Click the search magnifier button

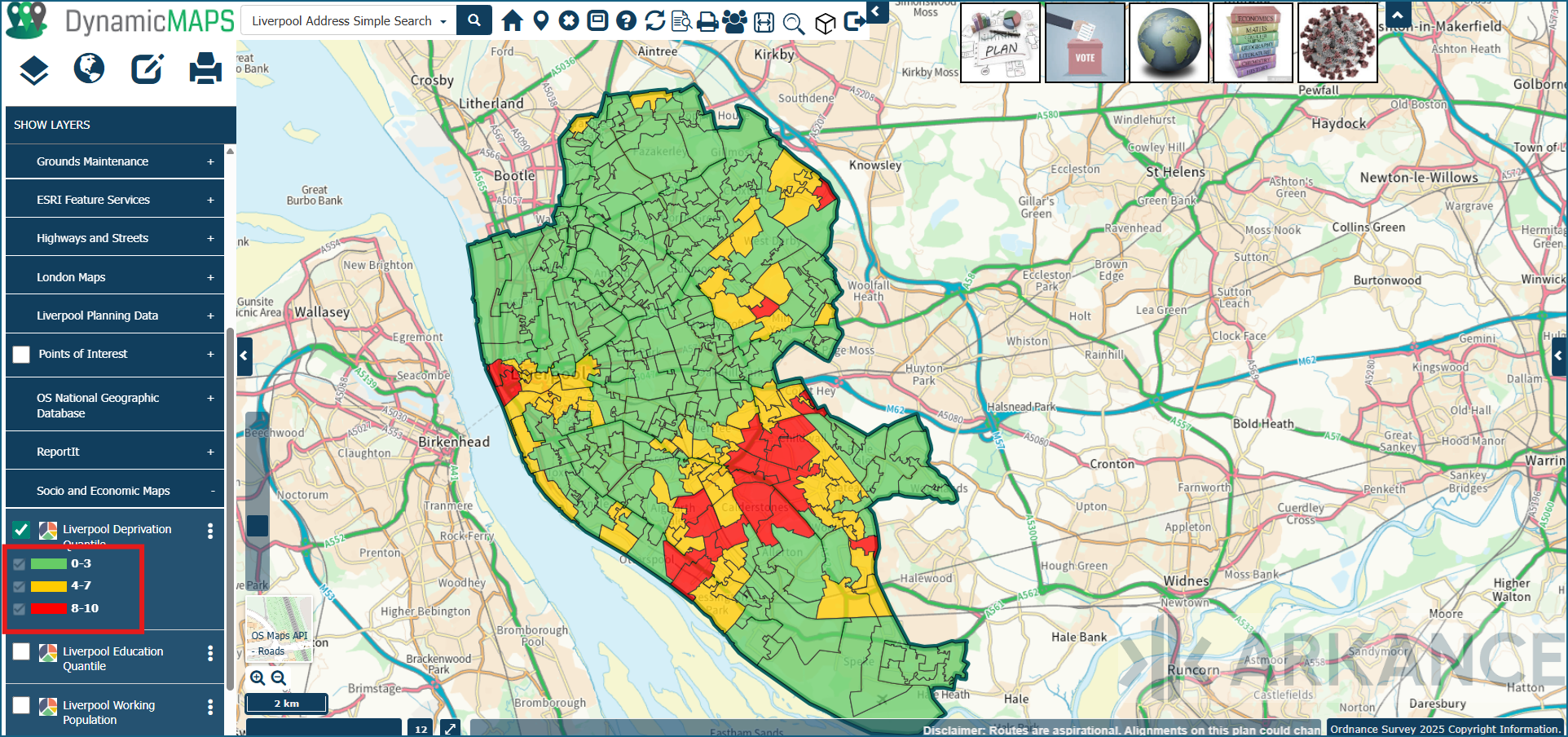pos(474,20)
